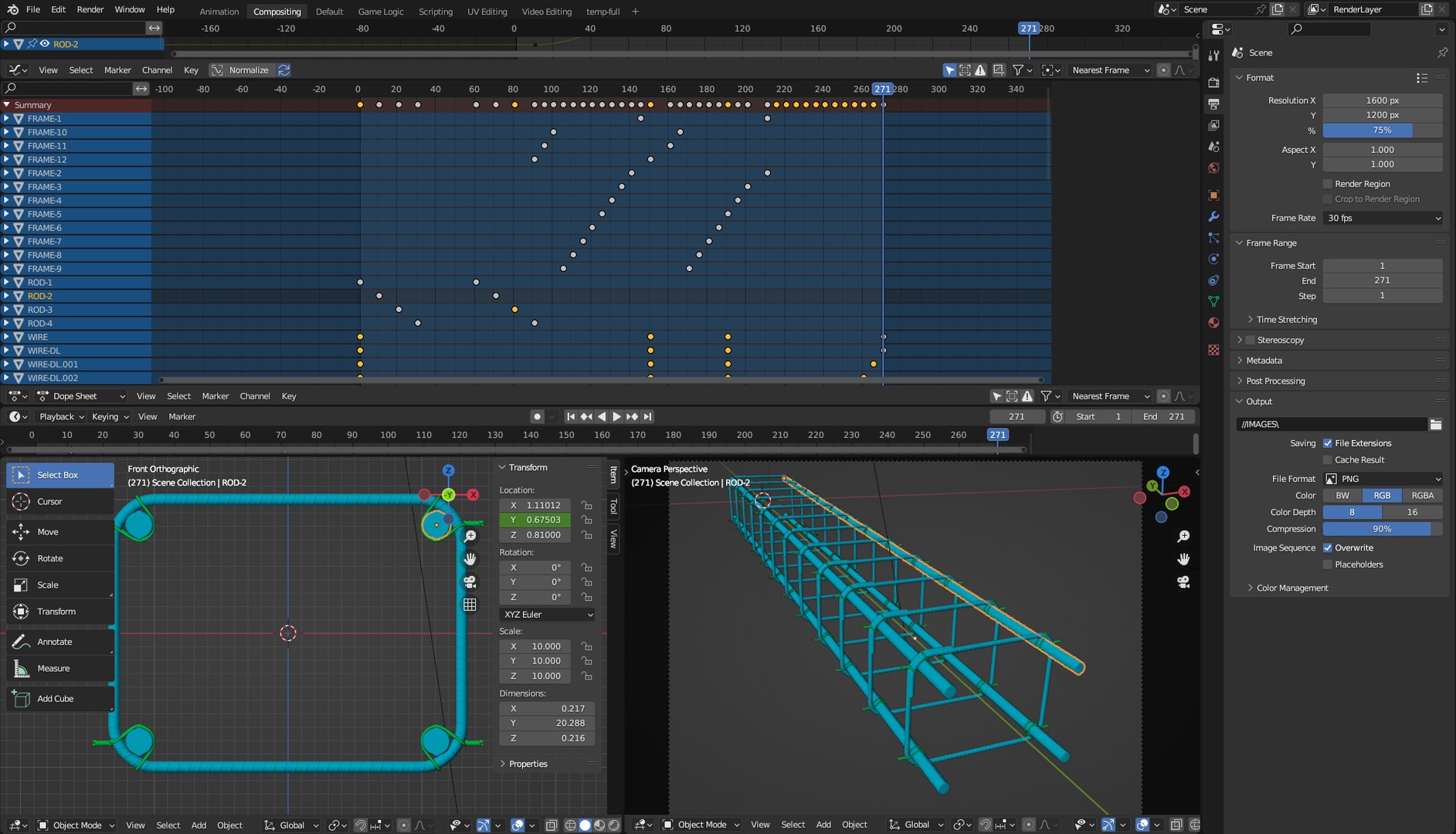Viewport: 1456px width, 834px height.
Task: Select 16 bit Color Depth
Action: (x=1413, y=513)
